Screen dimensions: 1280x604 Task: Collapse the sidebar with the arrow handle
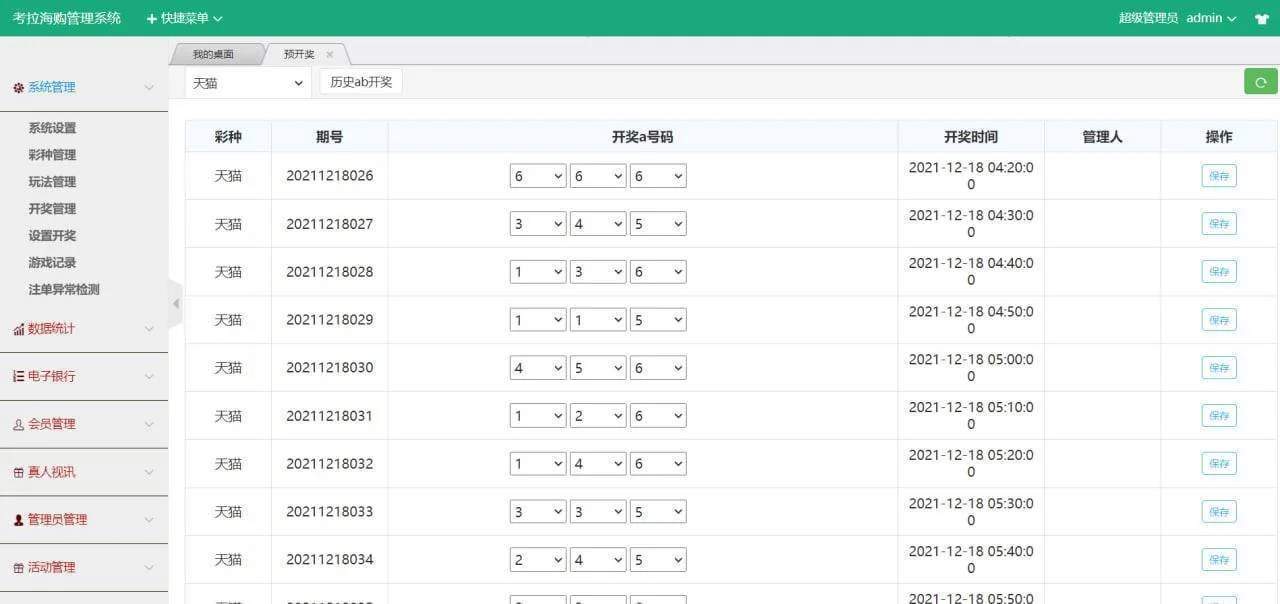[176, 303]
